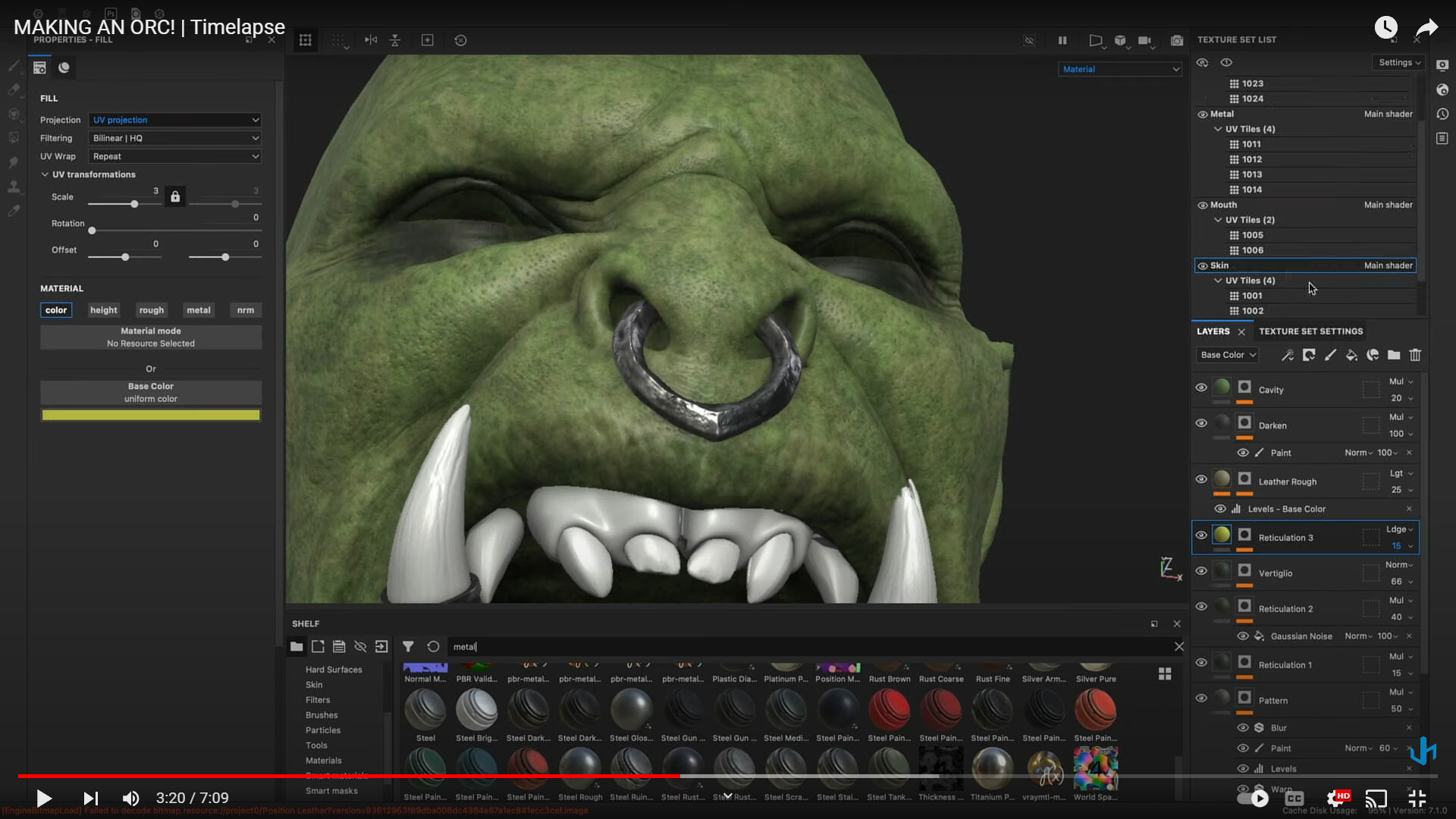
Task: Click the add paint layer brush icon
Action: pos(1330,355)
